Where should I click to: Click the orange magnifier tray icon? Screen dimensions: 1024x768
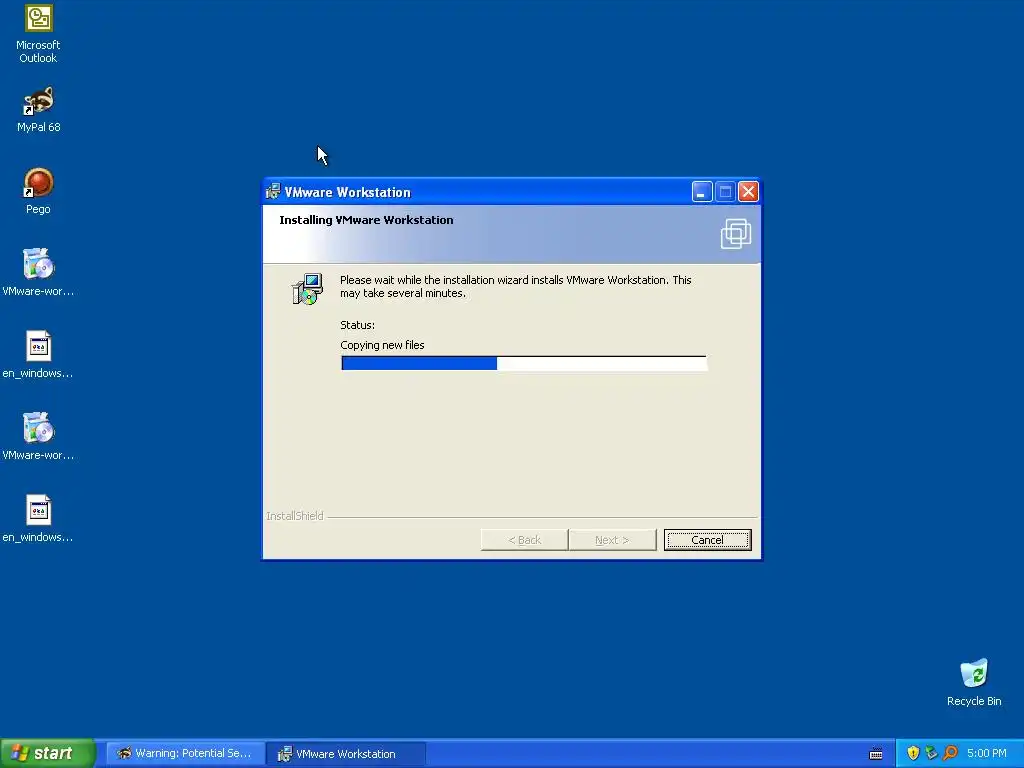(950, 753)
